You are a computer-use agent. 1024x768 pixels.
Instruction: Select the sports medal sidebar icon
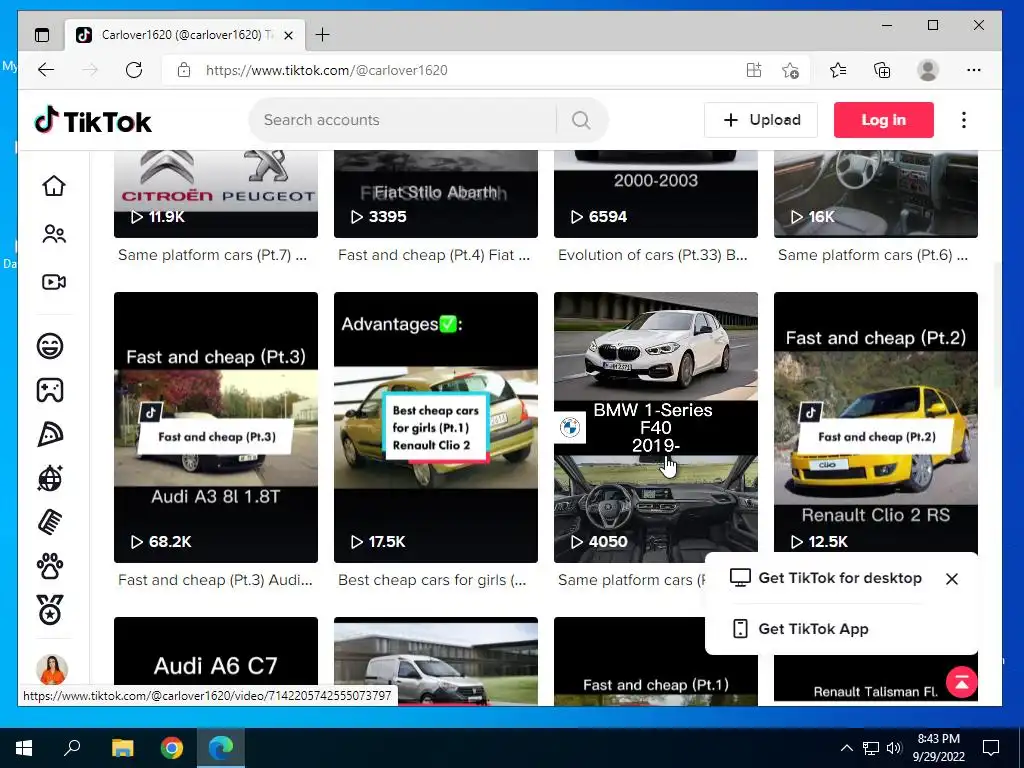50,610
